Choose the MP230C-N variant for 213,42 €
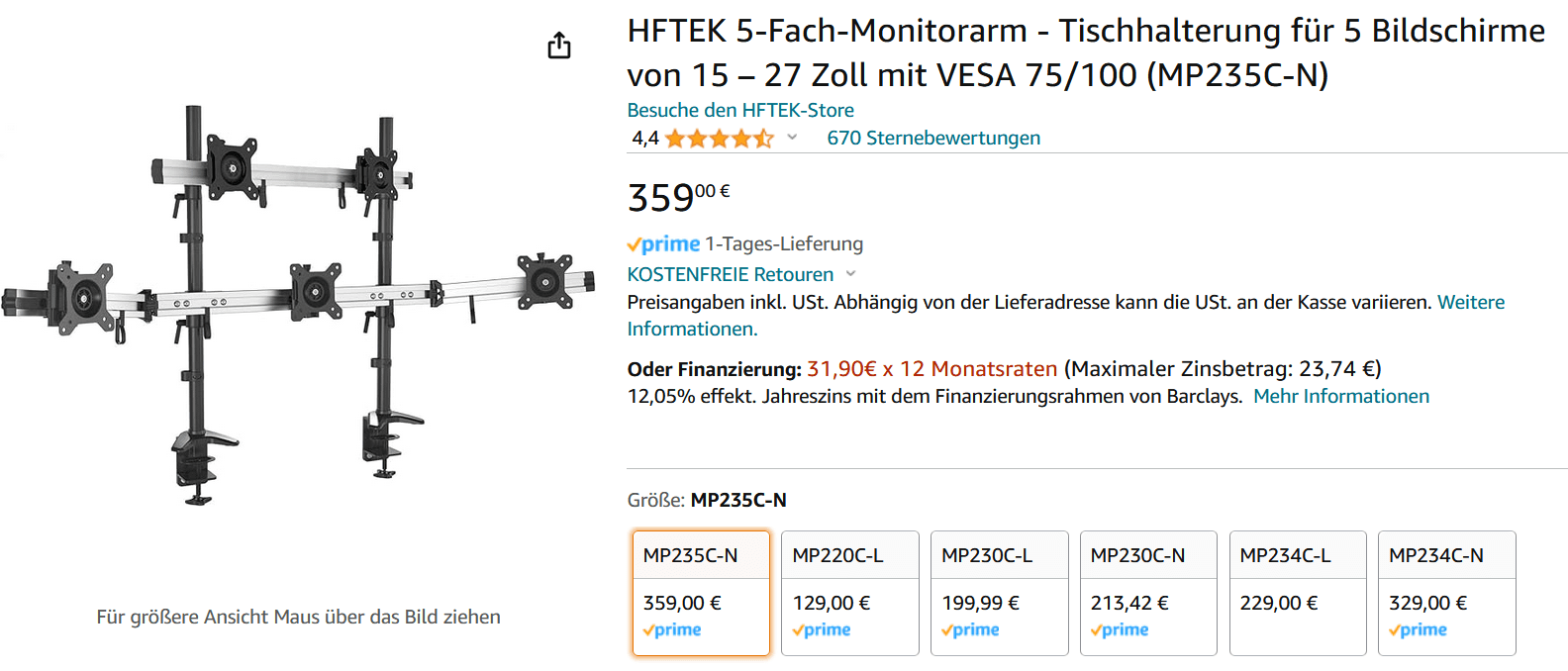1568x671 pixels. point(1147,592)
